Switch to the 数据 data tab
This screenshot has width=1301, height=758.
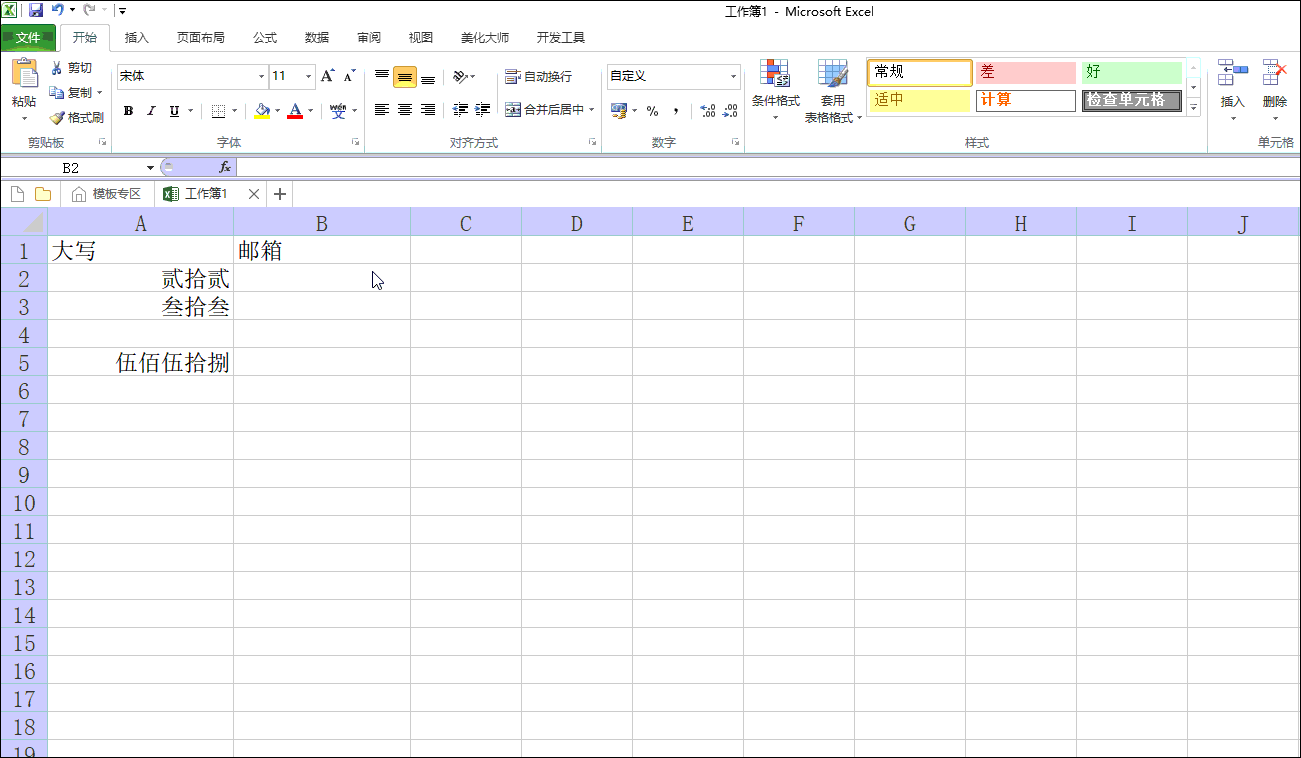click(317, 38)
